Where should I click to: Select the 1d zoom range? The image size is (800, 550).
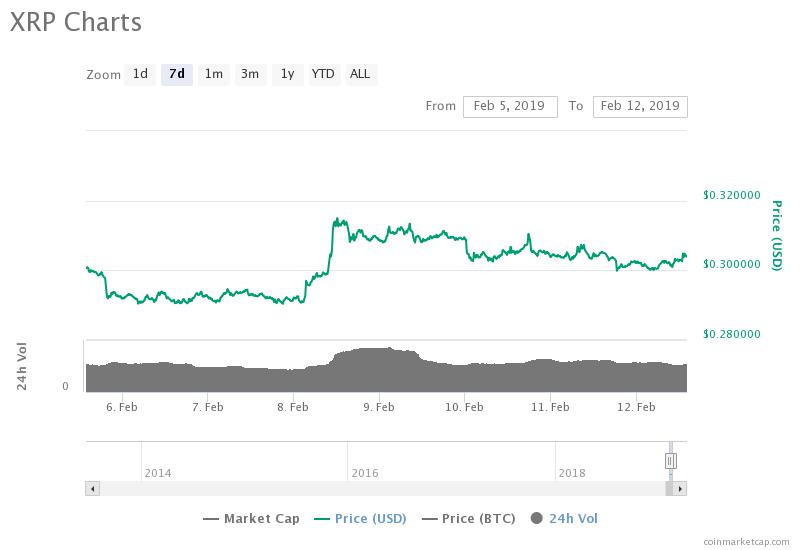point(140,74)
